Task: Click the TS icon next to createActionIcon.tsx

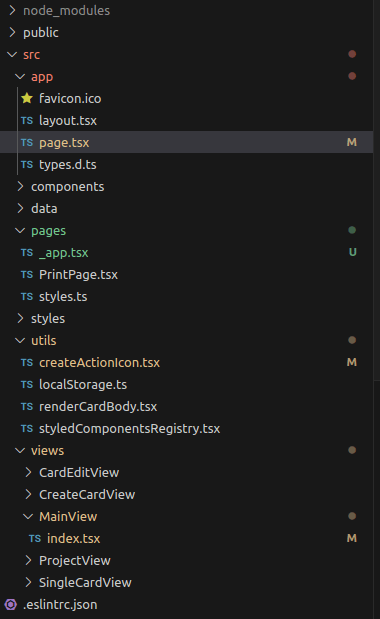Action: 27,363
